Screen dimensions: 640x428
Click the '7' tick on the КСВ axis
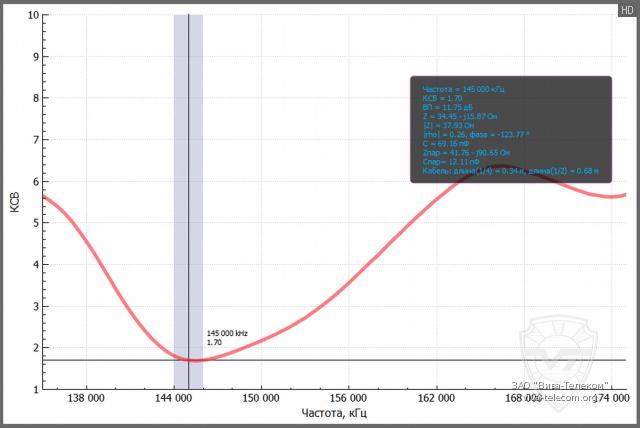[x=36, y=140]
